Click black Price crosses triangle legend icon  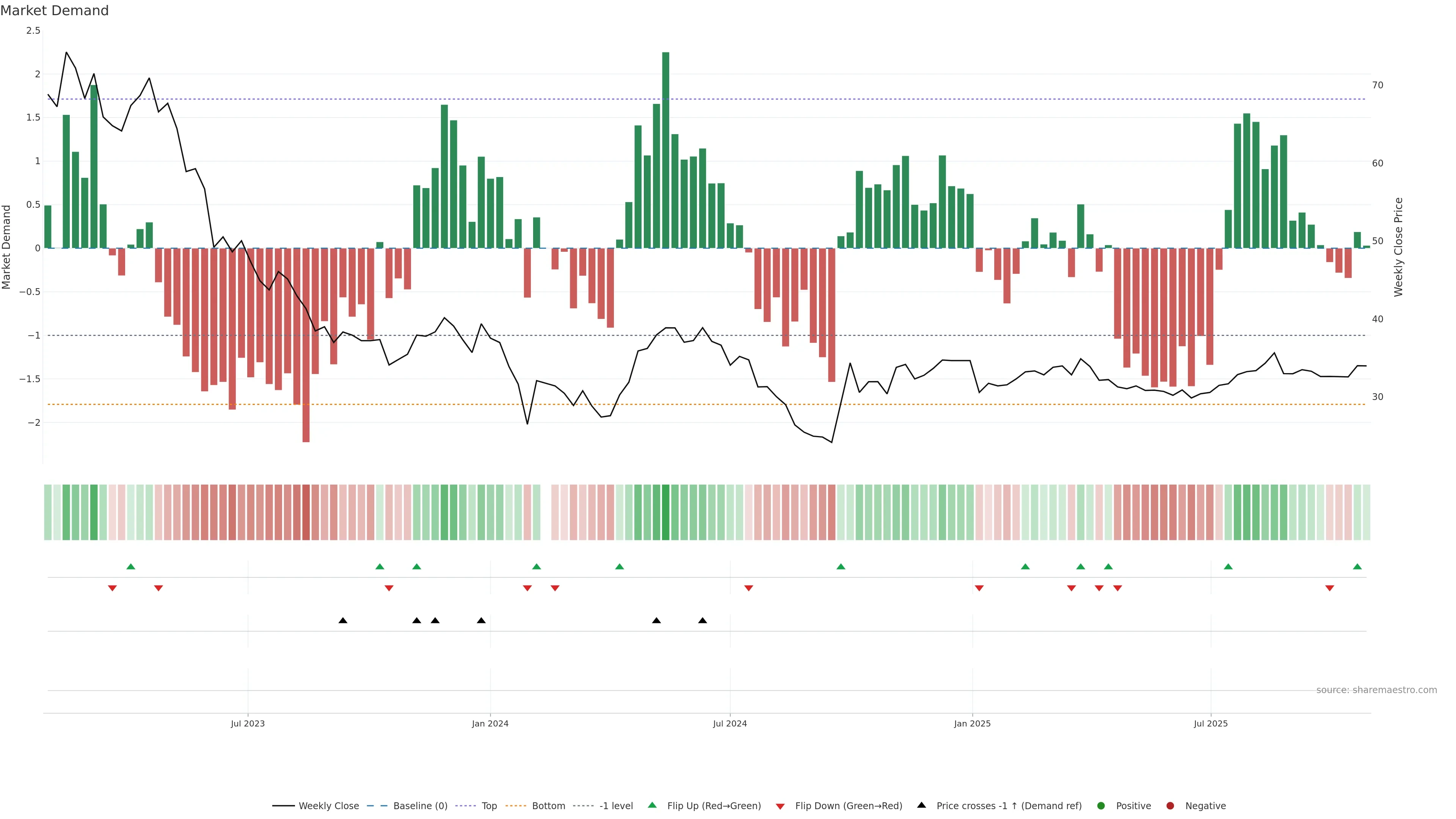click(x=921, y=805)
